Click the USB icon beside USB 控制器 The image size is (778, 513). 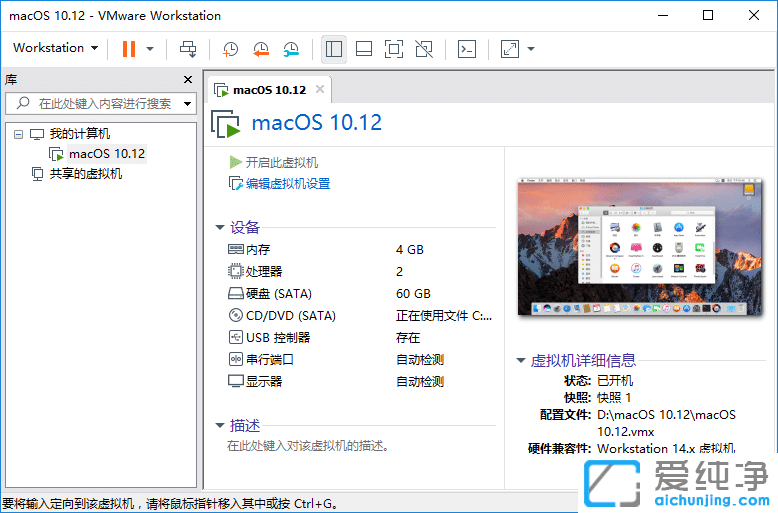click(x=236, y=337)
